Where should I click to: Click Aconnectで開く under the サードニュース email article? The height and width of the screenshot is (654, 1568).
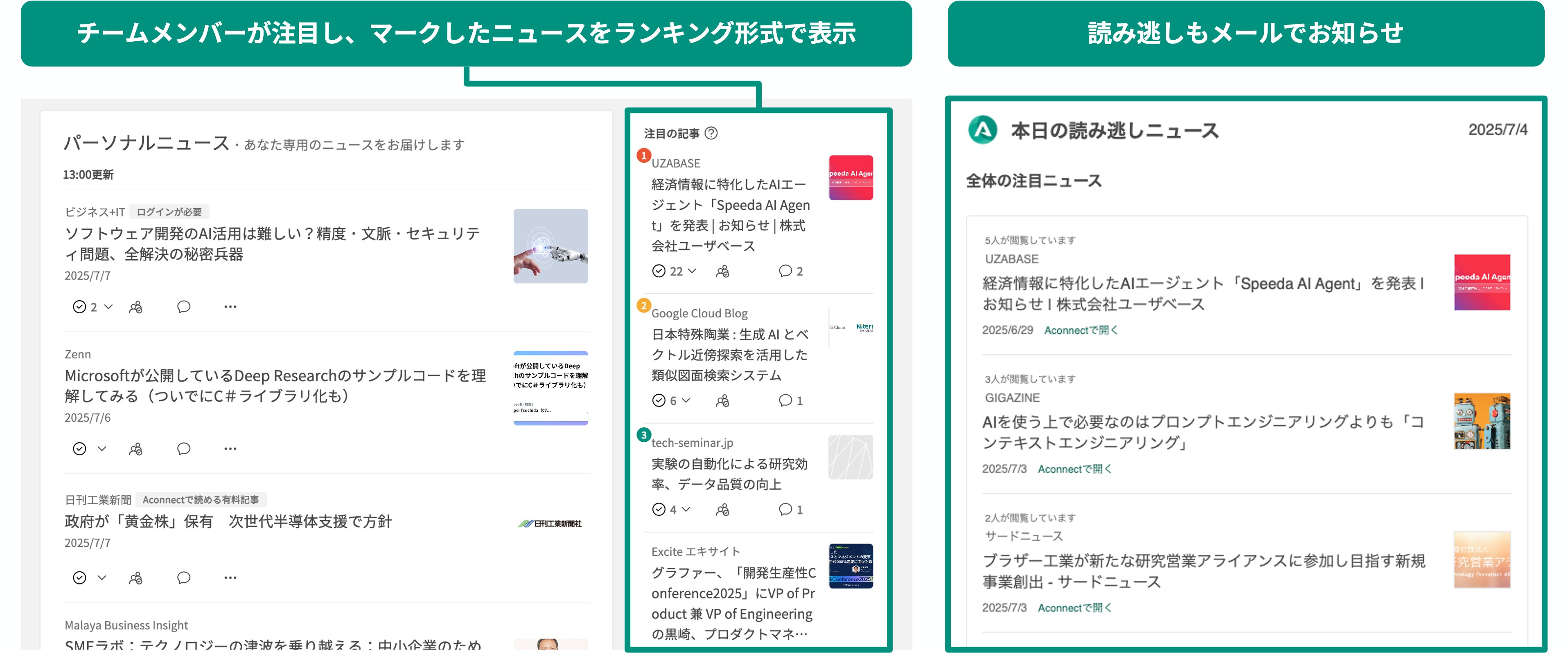pos(1074,607)
